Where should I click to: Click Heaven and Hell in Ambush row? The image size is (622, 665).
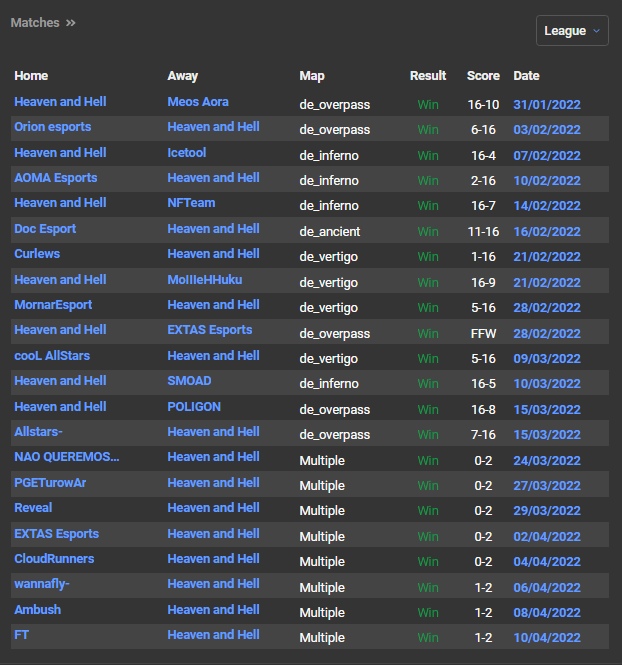pyautogui.click(x=213, y=609)
